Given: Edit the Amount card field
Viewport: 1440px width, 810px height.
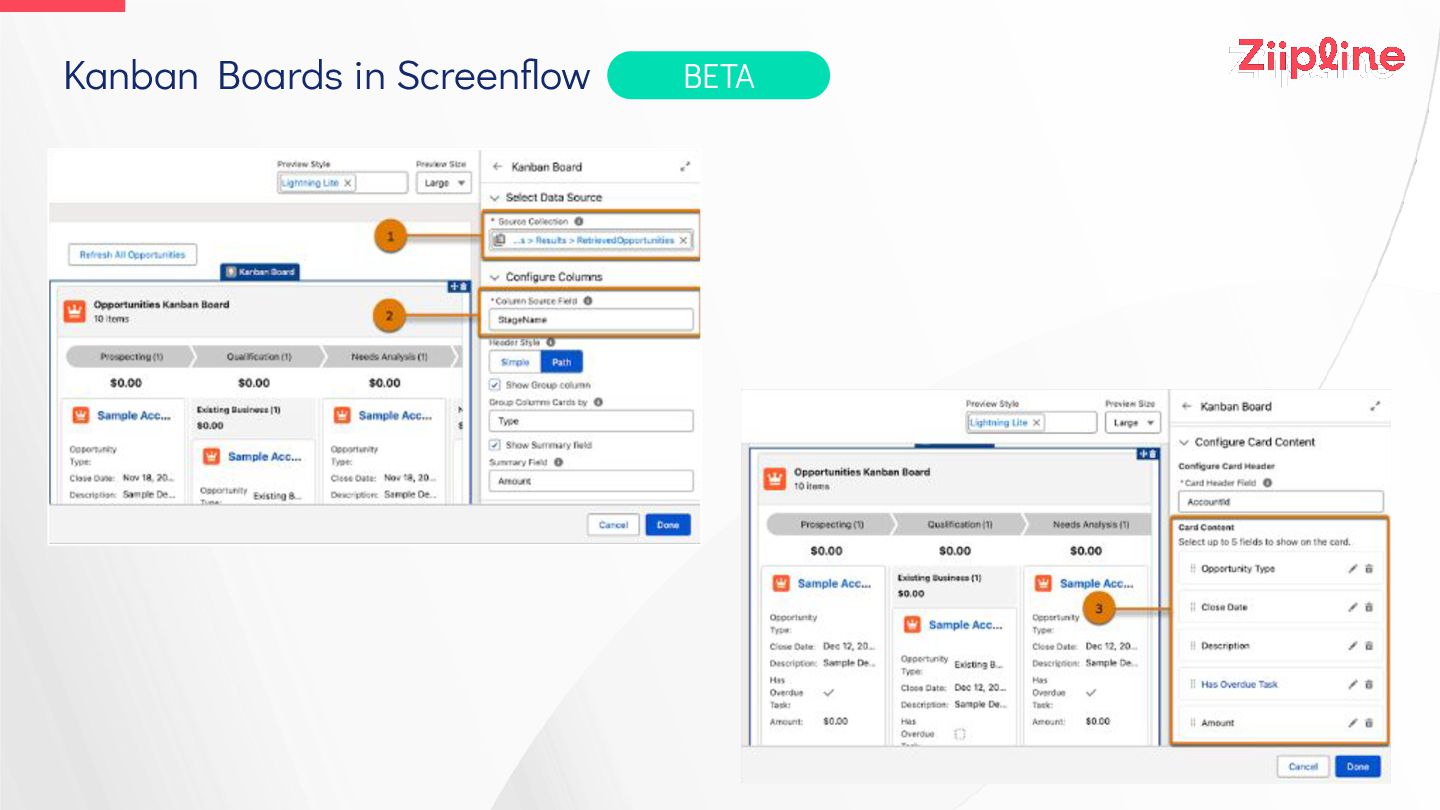Looking at the screenshot, I should click(1353, 723).
